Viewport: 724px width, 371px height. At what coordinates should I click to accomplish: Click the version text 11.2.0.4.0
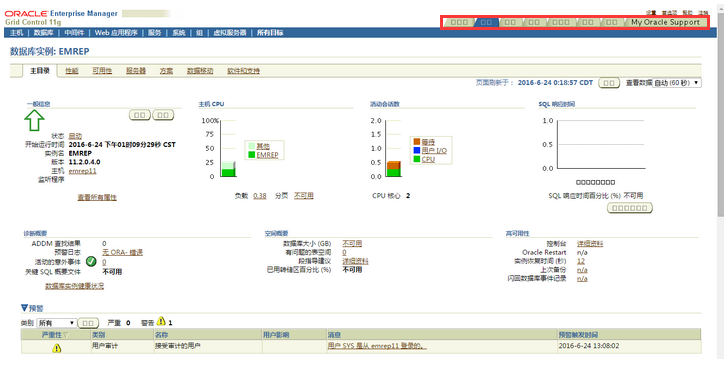84,162
